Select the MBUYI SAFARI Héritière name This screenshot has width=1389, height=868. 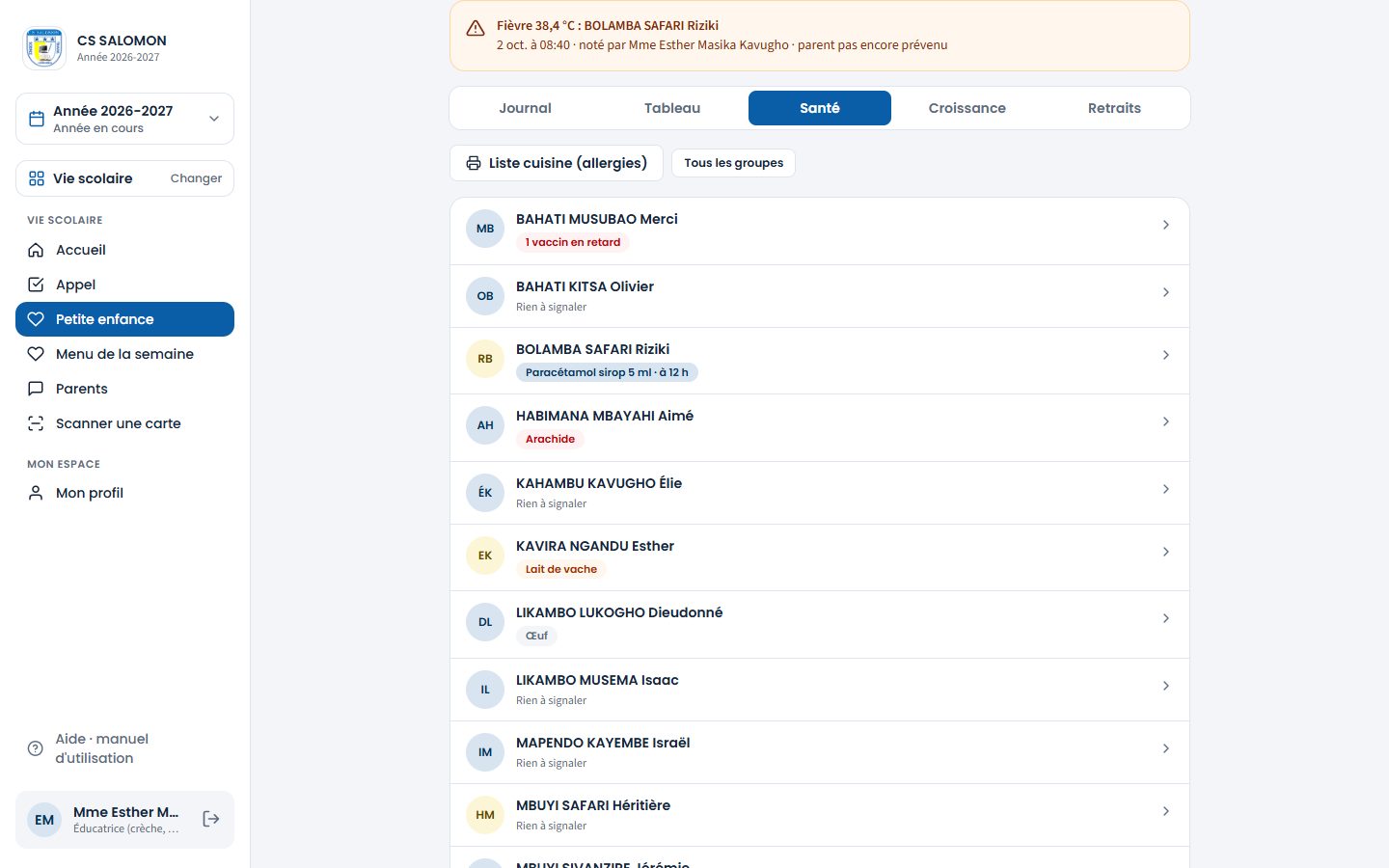click(x=593, y=805)
